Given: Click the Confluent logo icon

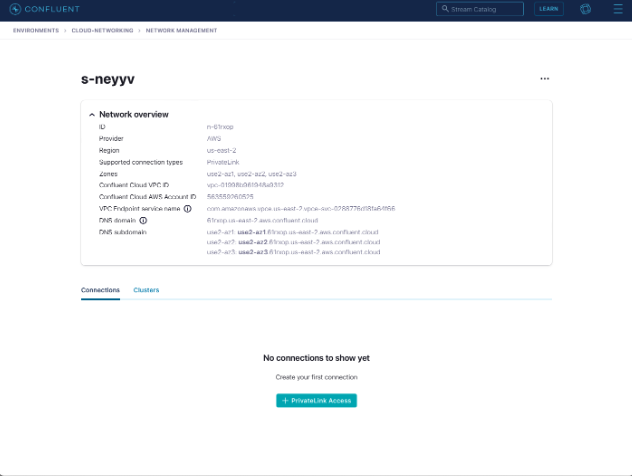Looking at the screenshot, I should 15,9.
